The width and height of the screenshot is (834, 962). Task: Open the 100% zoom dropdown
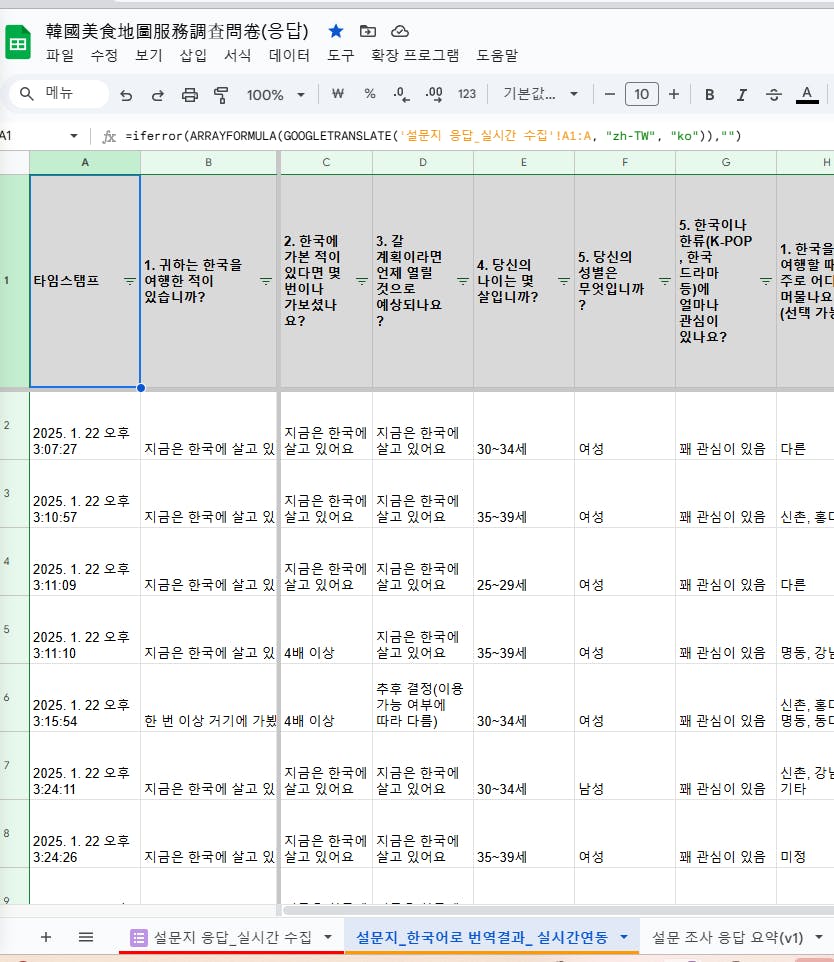pos(276,94)
